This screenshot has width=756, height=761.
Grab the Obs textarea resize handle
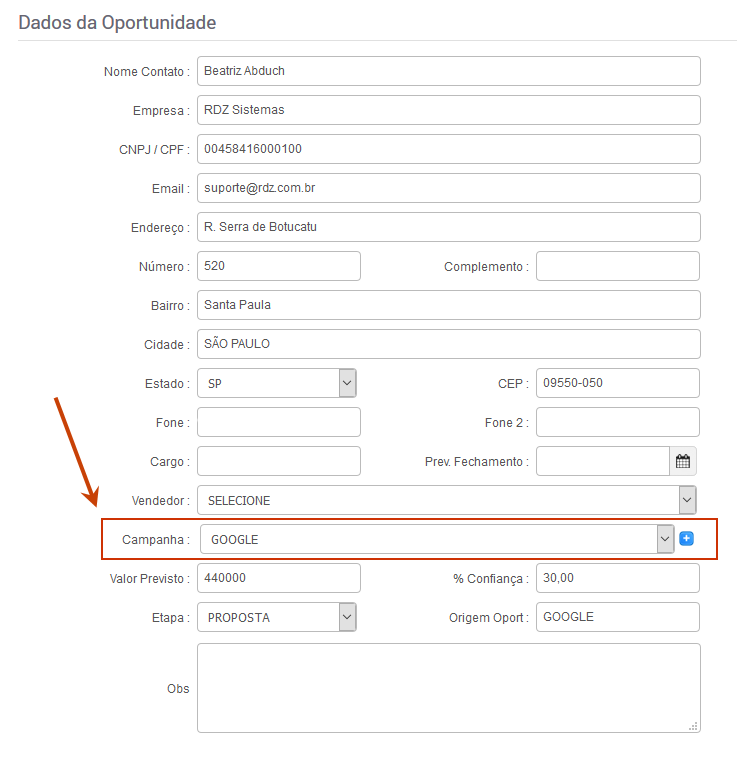coord(693,726)
